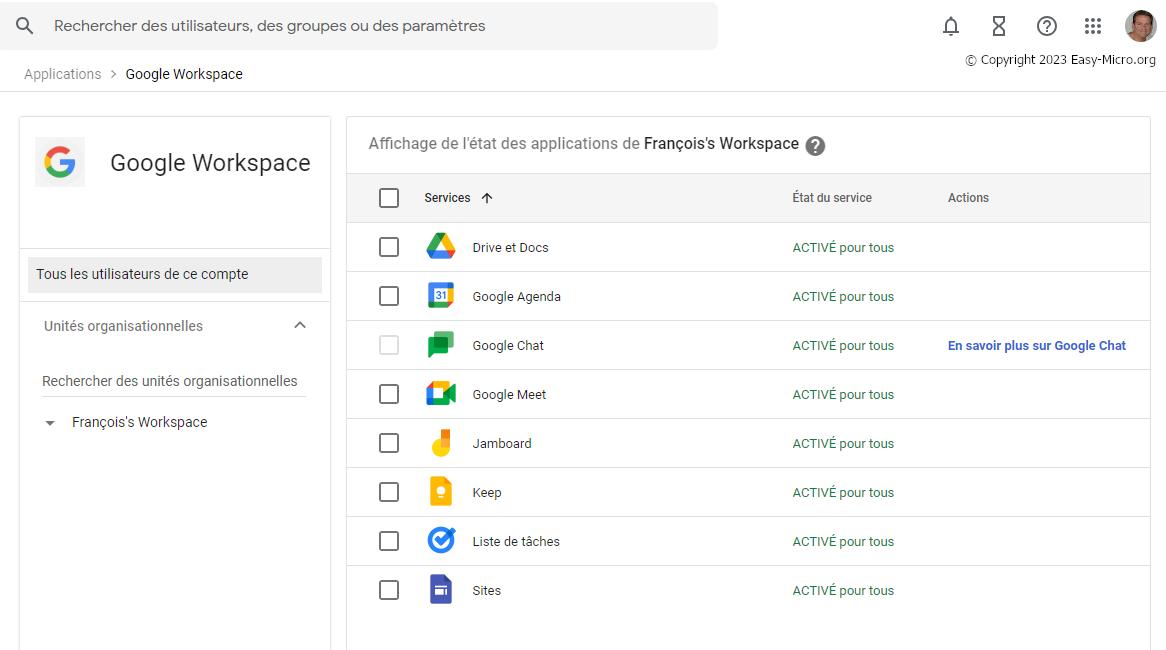Click the Google G logo
Viewport: 1166px width, 650px height.
(x=59, y=162)
